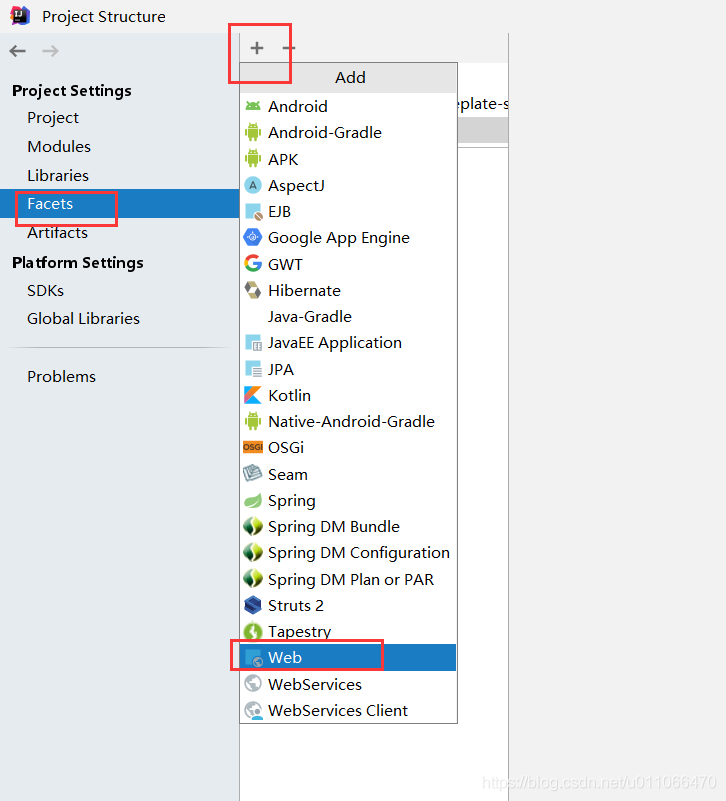Click the Tapestry icon

[x=253, y=631]
